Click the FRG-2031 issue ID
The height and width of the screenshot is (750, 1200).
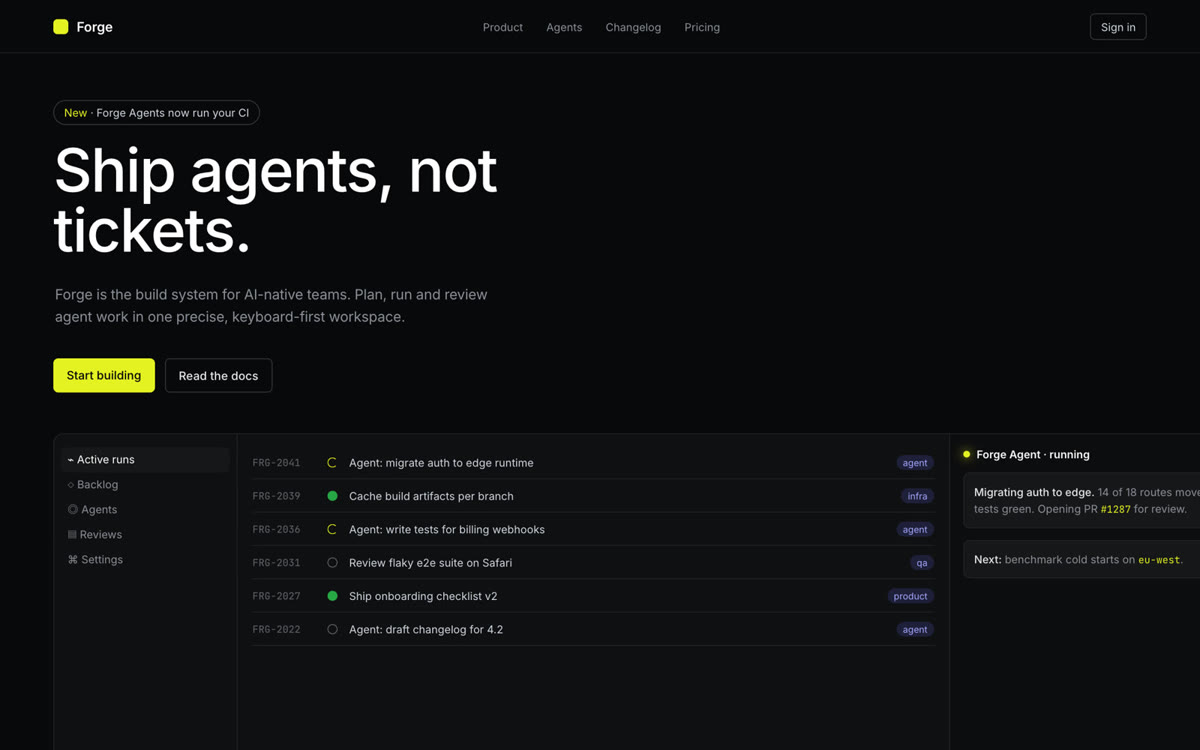pos(276,563)
